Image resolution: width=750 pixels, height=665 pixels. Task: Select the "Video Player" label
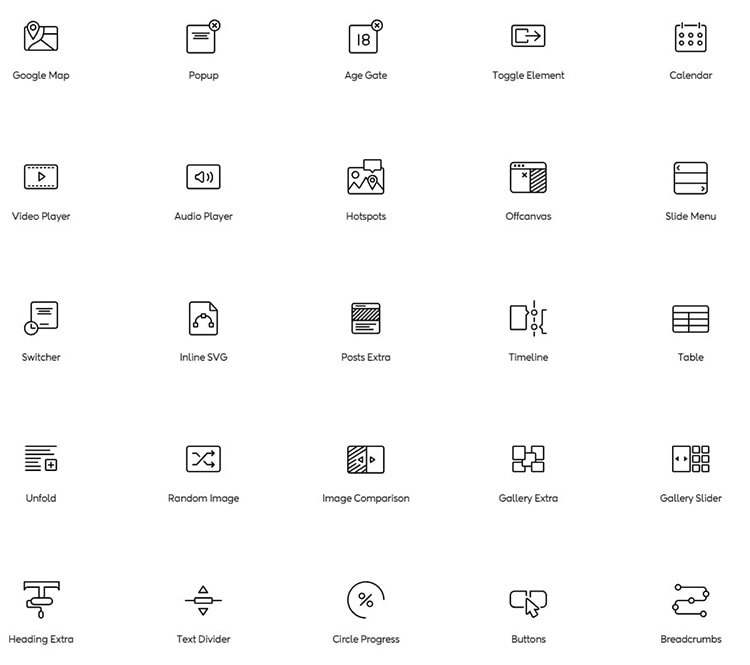coord(41,216)
